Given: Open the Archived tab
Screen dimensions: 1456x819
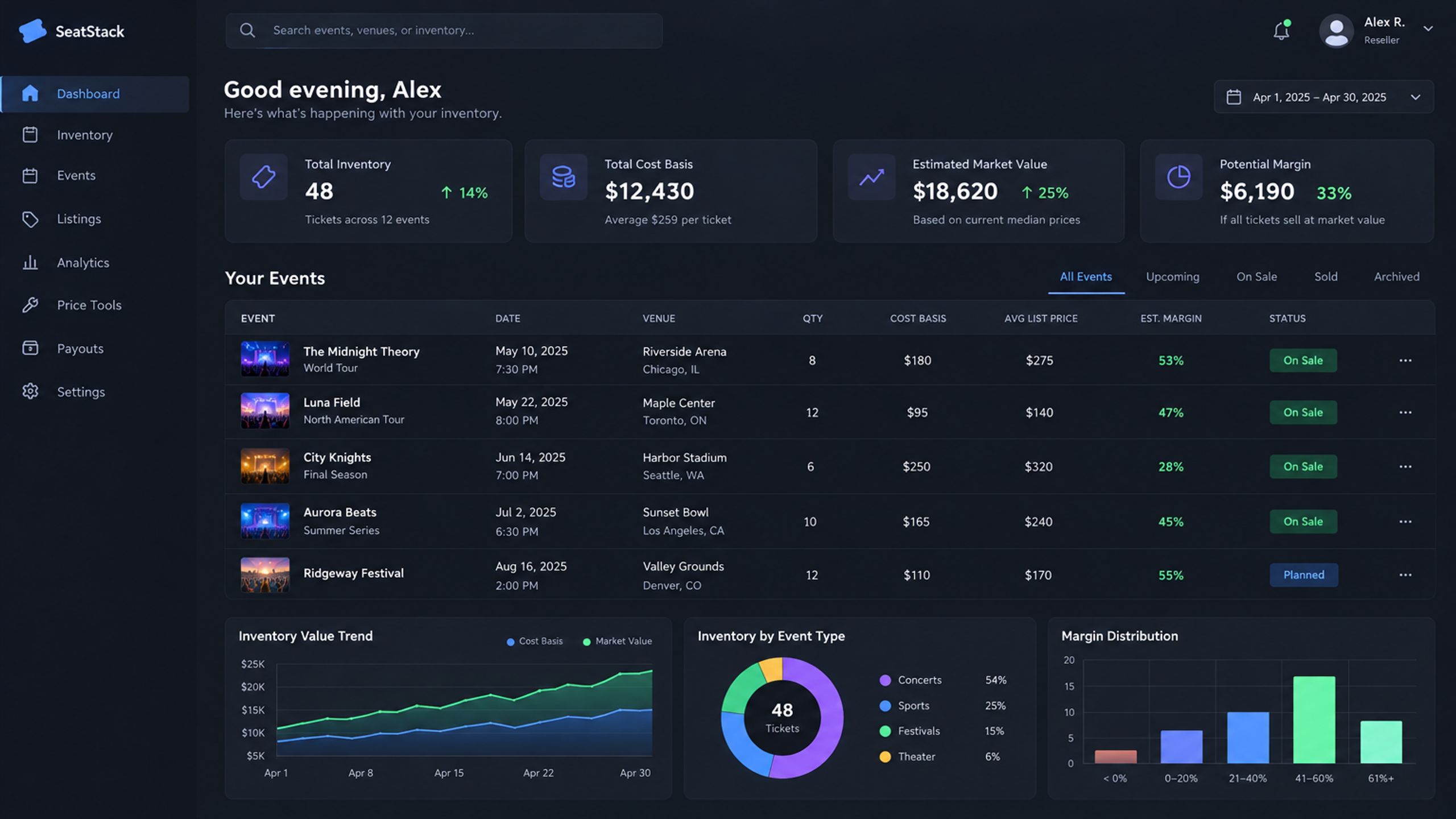Looking at the screenshot, I should click(x=1397, y=277).
